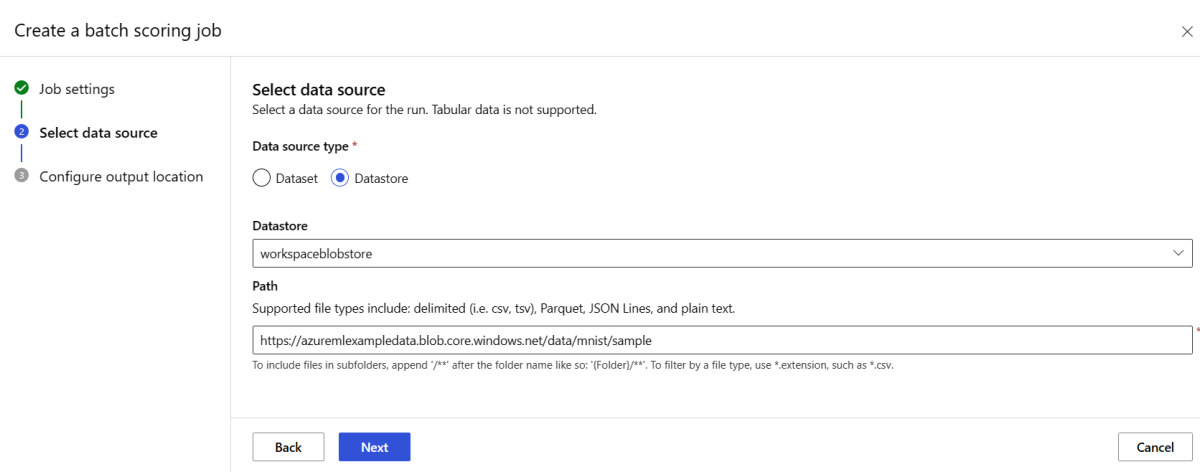
Task: Click the step 2 circle icon
Action: pyautogui.click(x=21, y=132)
